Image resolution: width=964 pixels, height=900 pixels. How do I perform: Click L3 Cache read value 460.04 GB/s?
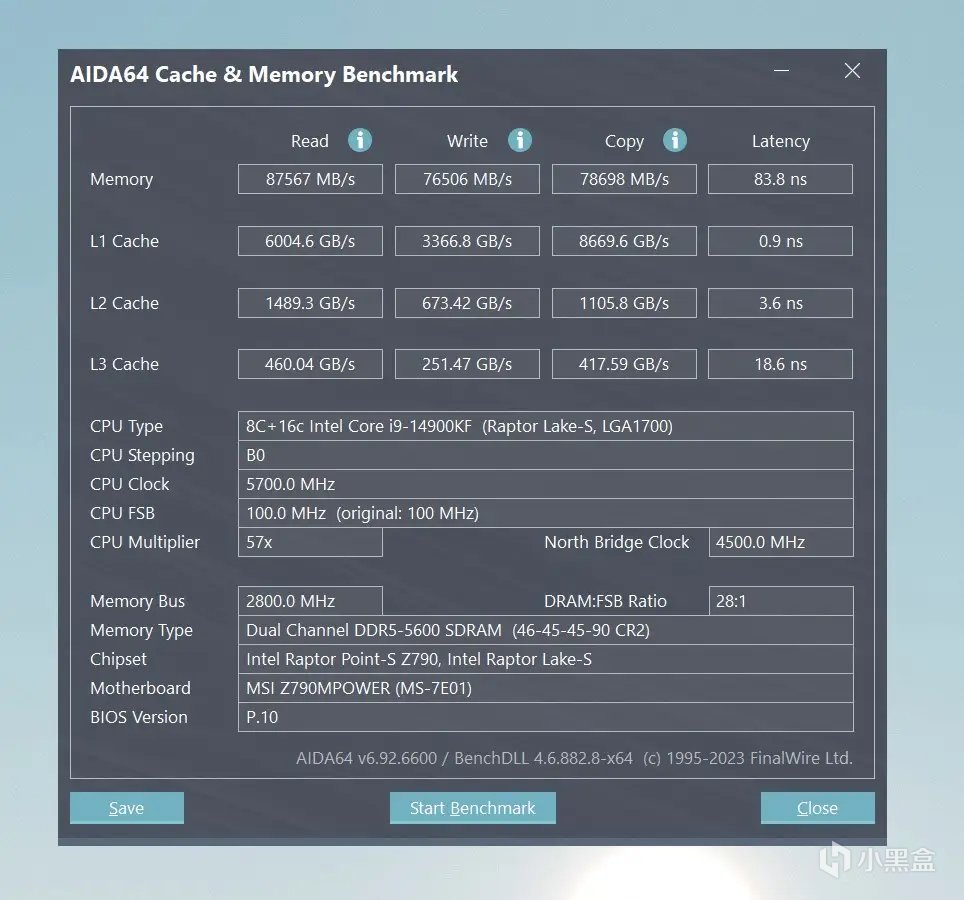click(x=310, y=364)
